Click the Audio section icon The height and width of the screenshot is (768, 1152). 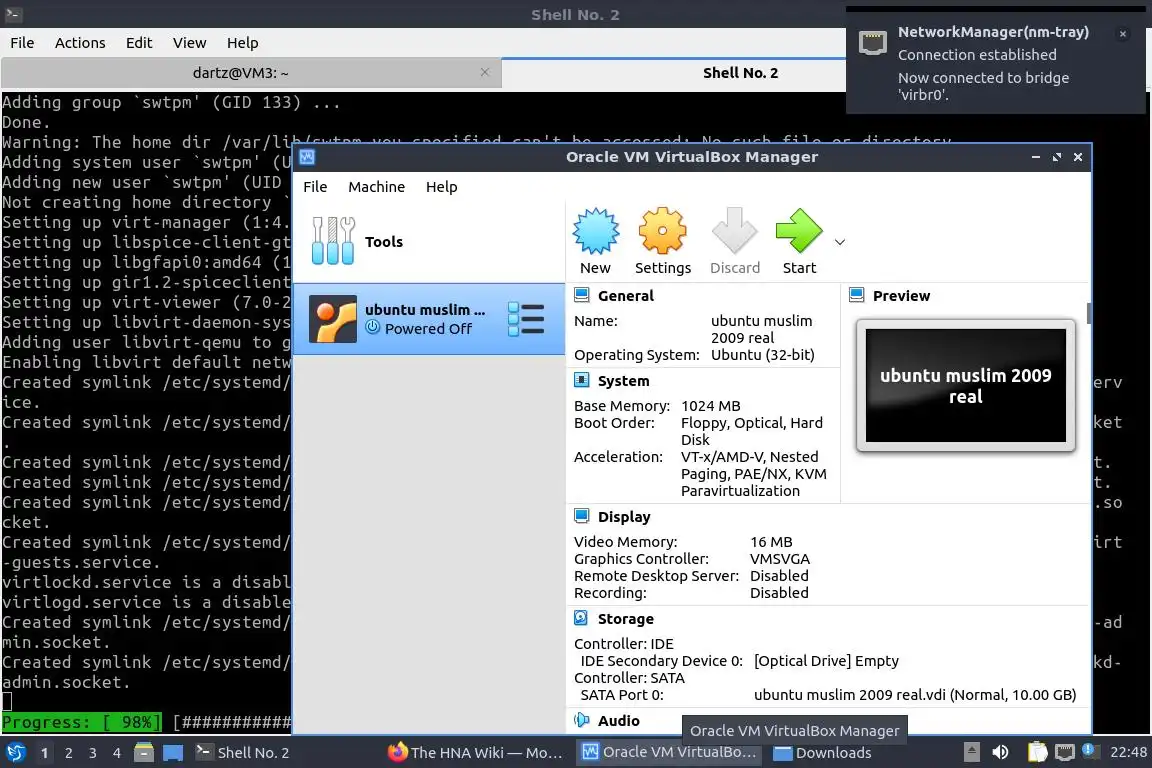581,720
